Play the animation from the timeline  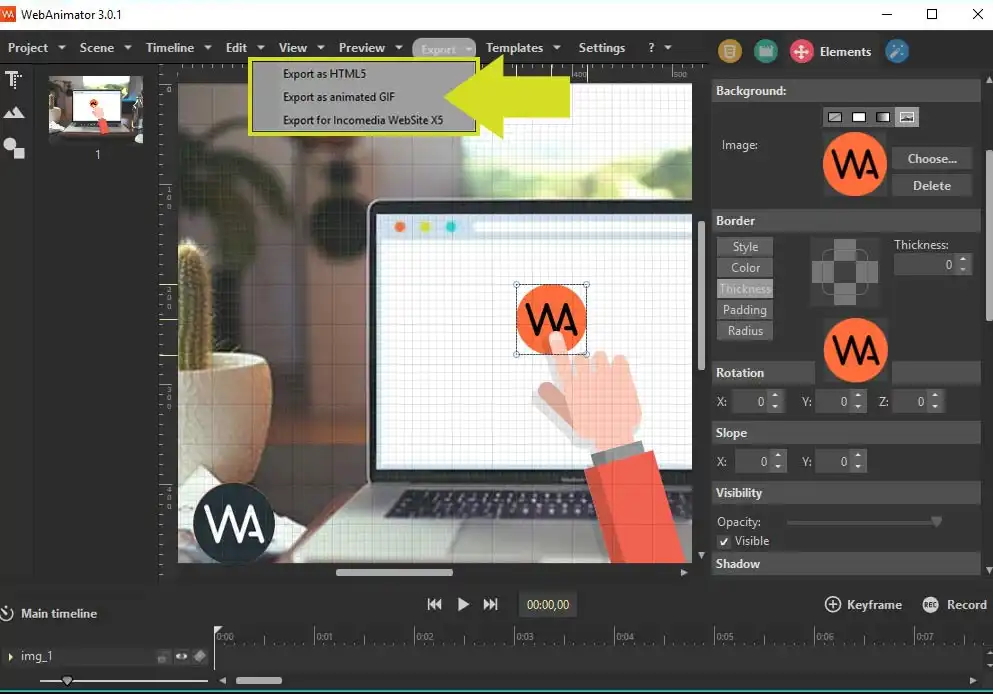[x=463, y=604]
